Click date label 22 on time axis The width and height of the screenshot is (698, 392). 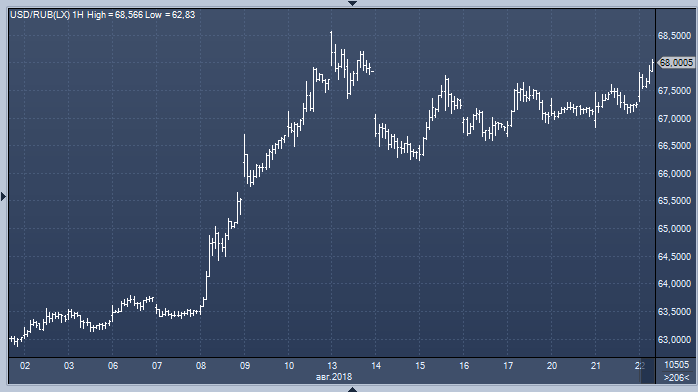[x=640, y=366]
